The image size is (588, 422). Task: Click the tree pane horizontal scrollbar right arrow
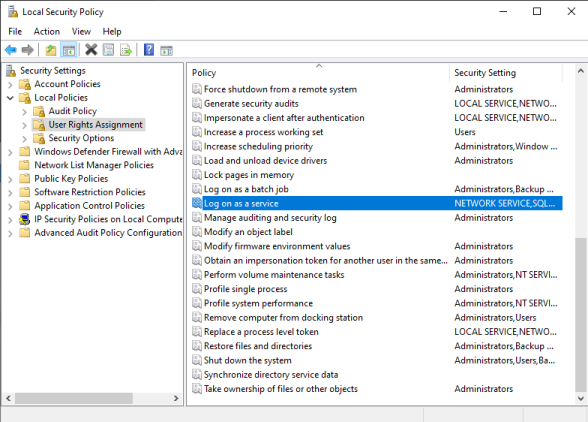[x=176, y=398]
